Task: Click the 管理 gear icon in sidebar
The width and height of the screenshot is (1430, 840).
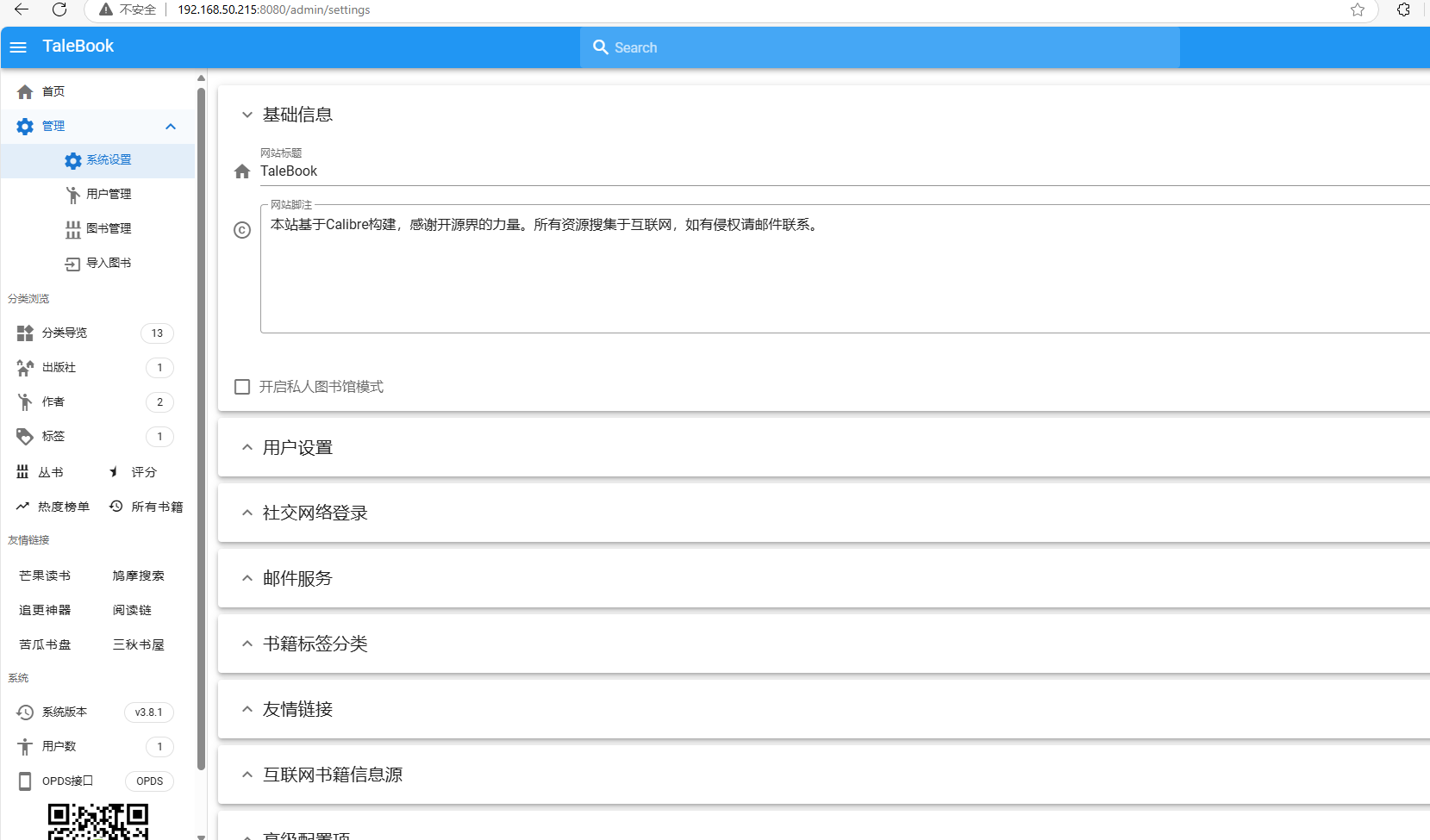Action: coord(25,127)
